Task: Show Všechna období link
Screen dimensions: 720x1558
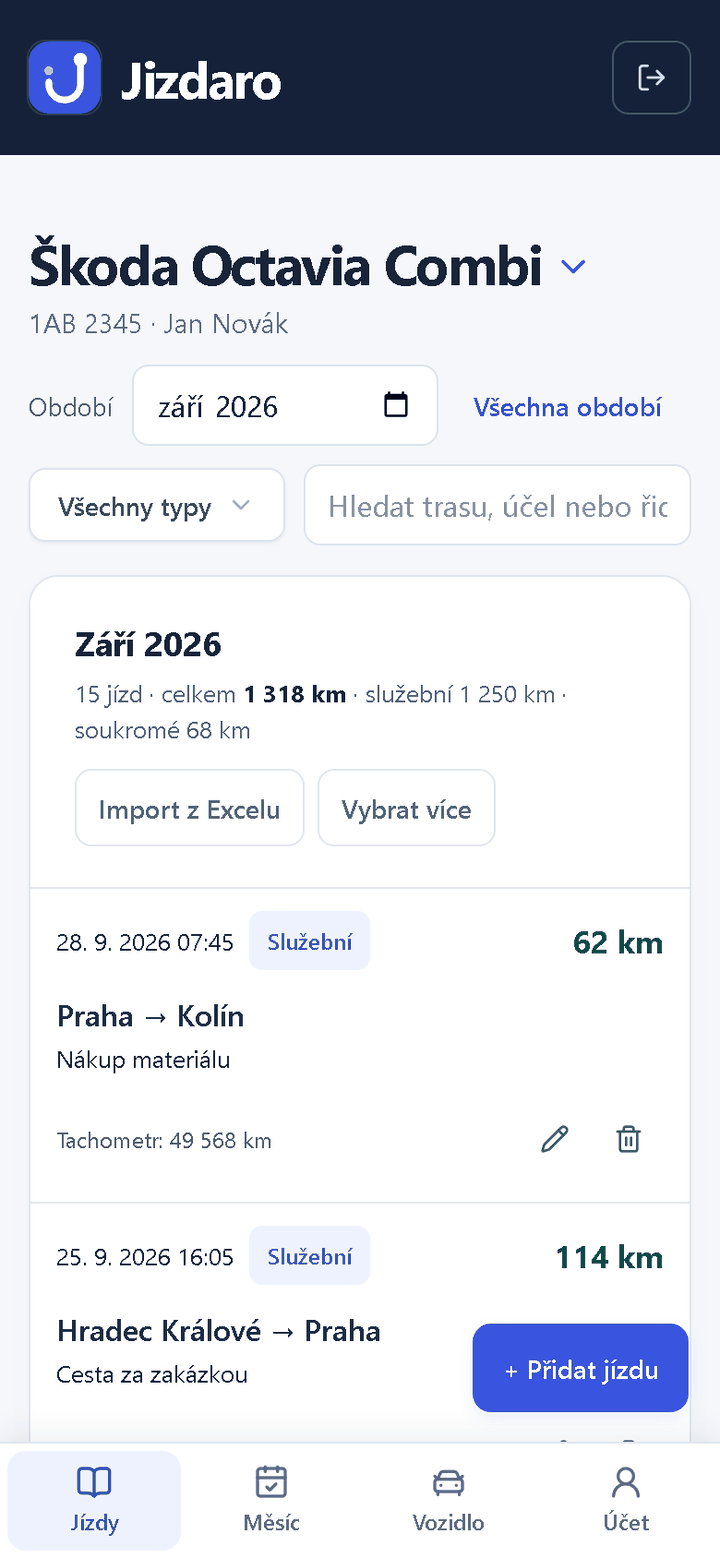Action: click(567, 407)
